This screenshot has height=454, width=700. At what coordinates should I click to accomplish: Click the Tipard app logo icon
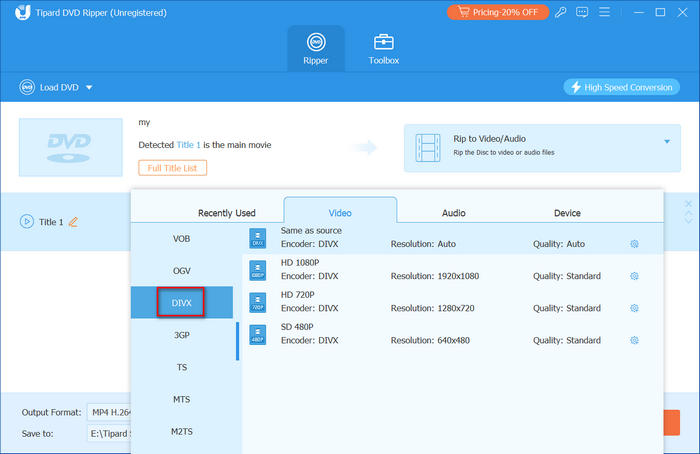(x=22, y=12)
